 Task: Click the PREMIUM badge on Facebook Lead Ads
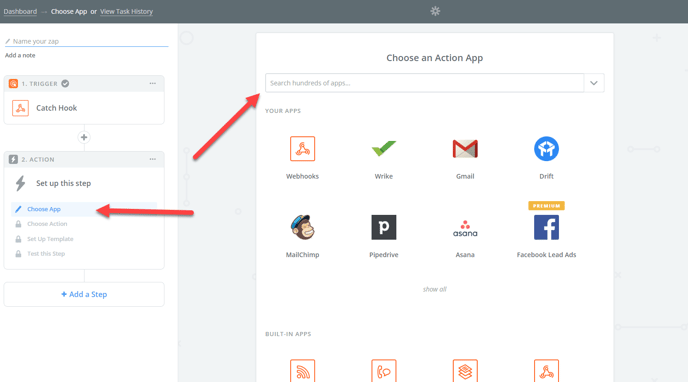pyautogui.click(x=546, y=206)
